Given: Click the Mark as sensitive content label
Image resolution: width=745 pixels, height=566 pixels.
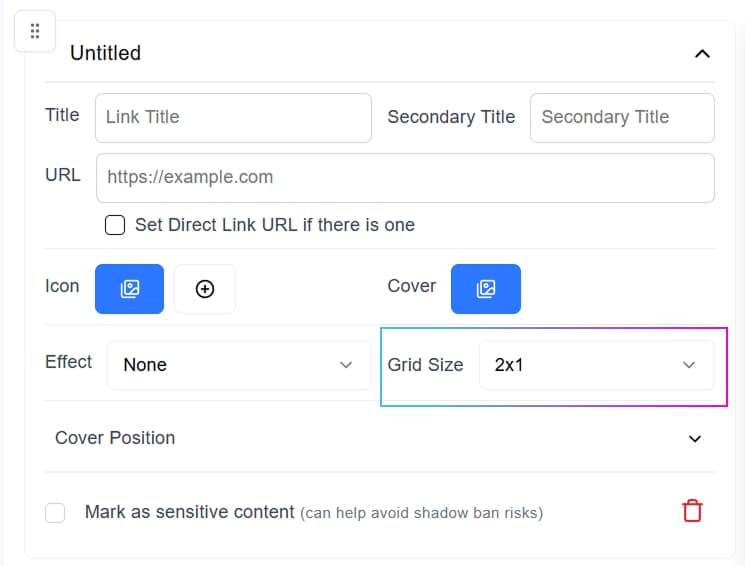Looking at the screenshot, I should point(190,512).
